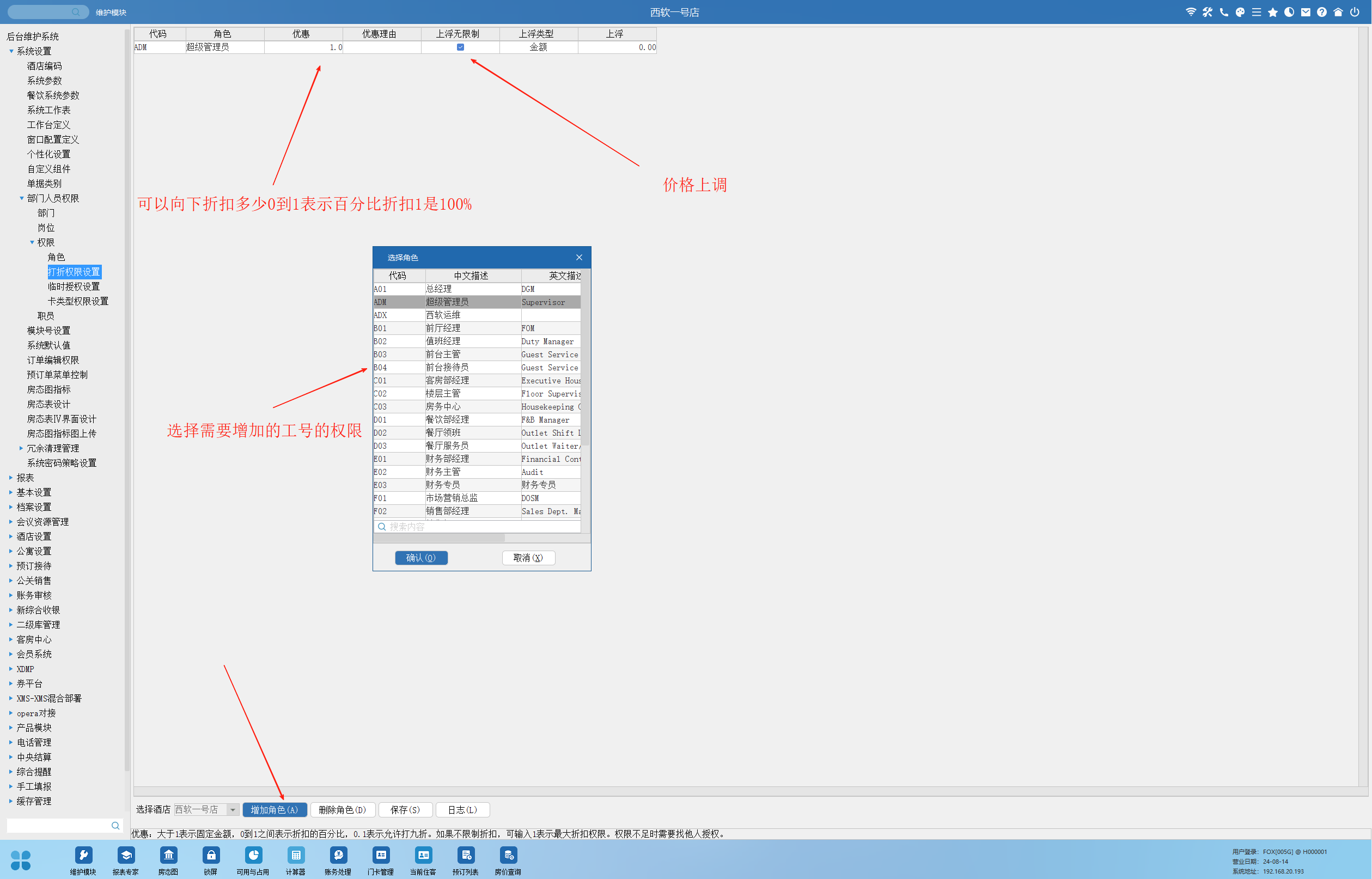
Task: Select the 西软运维 ADX row
Action: (477, 315)
